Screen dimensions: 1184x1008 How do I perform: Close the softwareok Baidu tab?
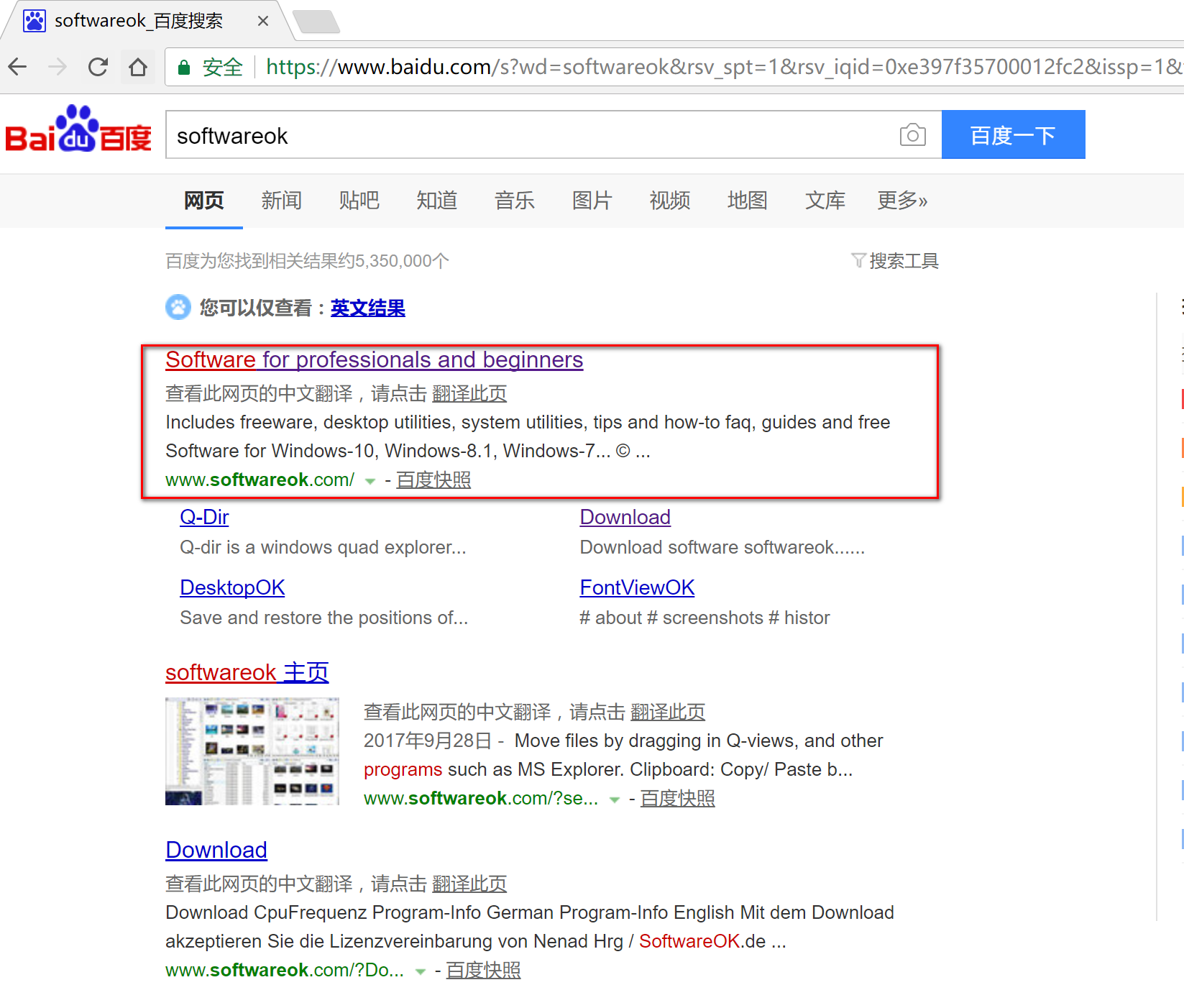click(263, 21)
